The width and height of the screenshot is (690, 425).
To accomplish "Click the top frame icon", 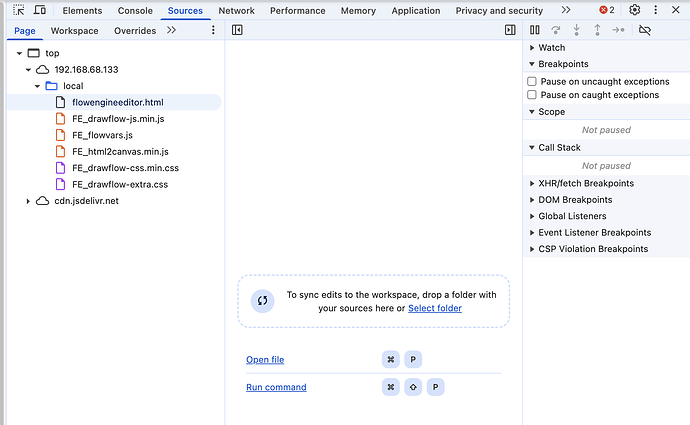I will pos(33,53).
